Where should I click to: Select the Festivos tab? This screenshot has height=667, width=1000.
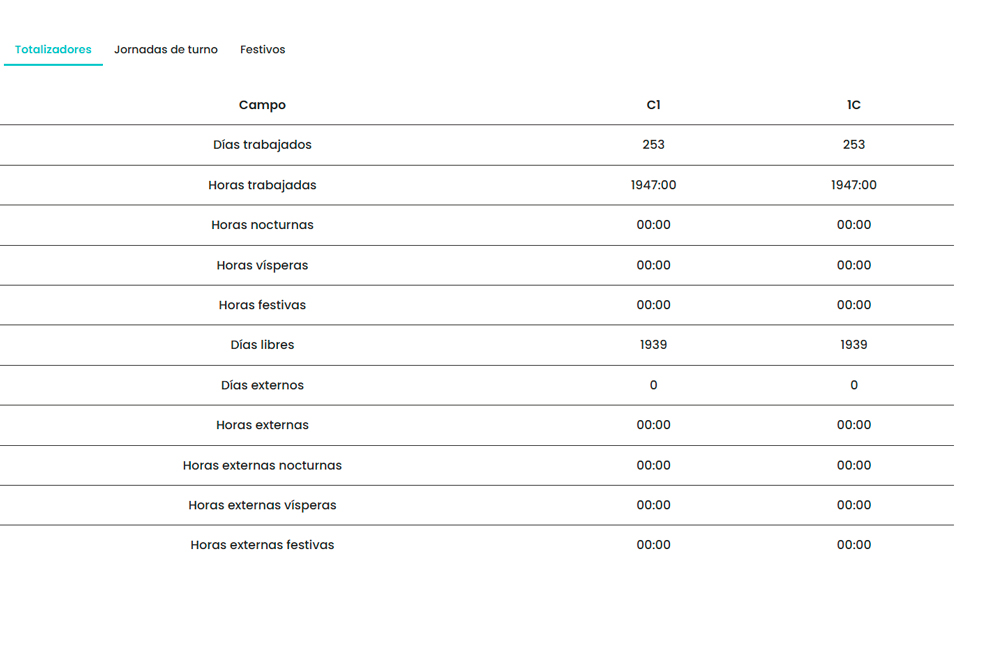point(262,50)
